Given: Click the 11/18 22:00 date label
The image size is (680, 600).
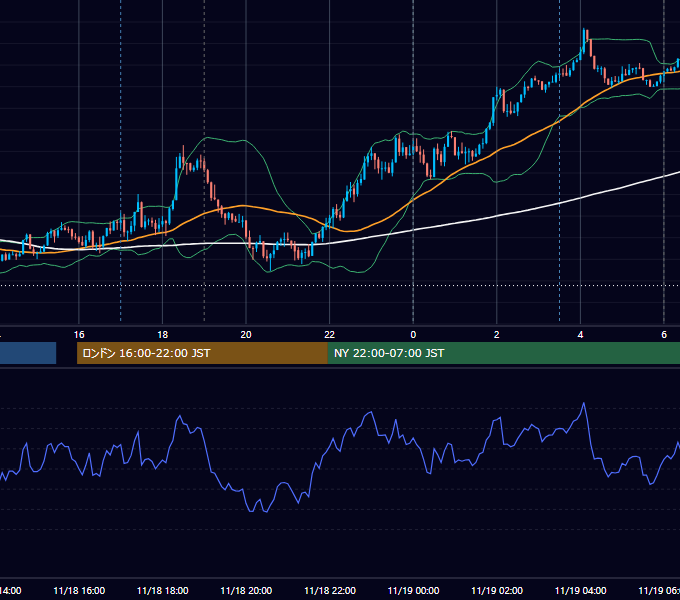Looking at the screenshot, I should tap(330, 591).
